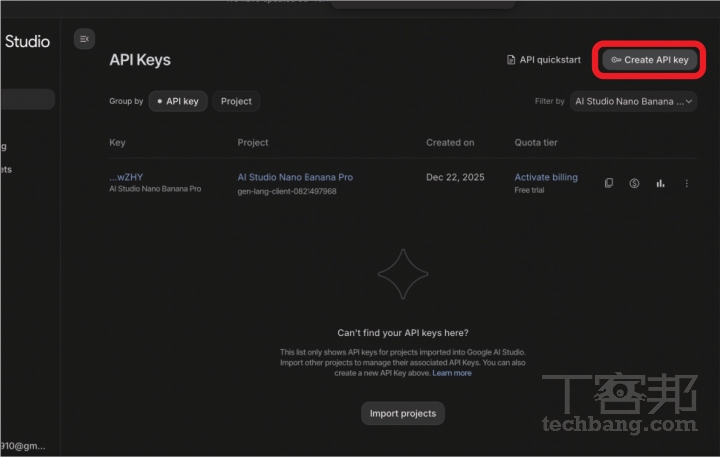This screenshot has width=720, height=457.
Task: Expand the Filter by project dropdown
Action: [634, 101]
